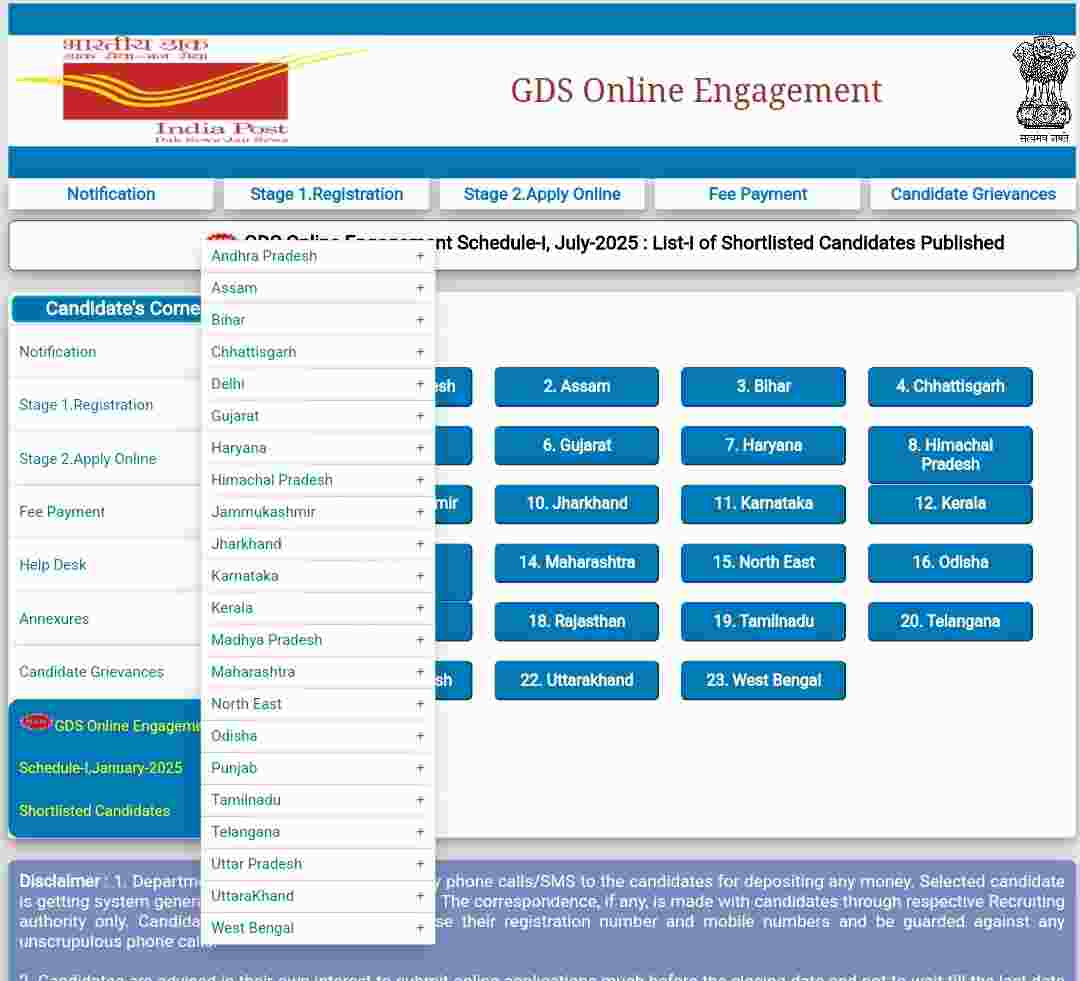
Task: Expand Haryana plus icon in list
Action: pyautogui.click(x=419, y=448)
